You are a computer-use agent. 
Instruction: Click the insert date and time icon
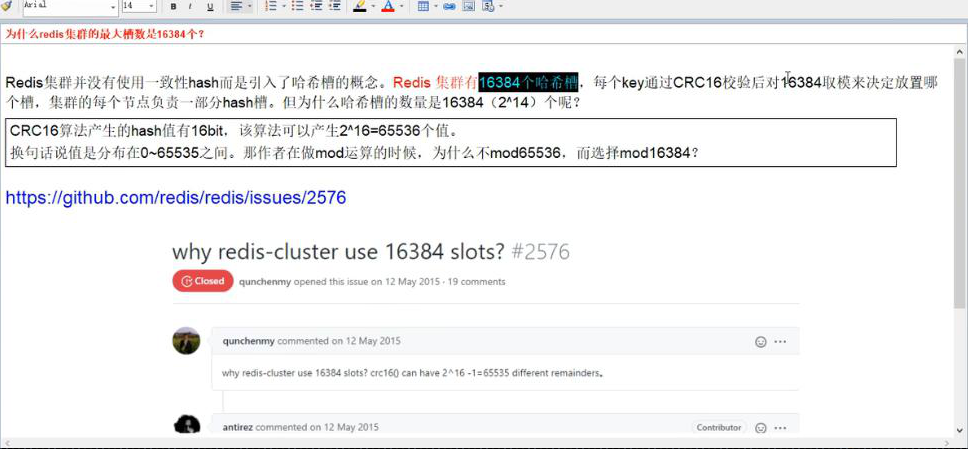(487, 6)
